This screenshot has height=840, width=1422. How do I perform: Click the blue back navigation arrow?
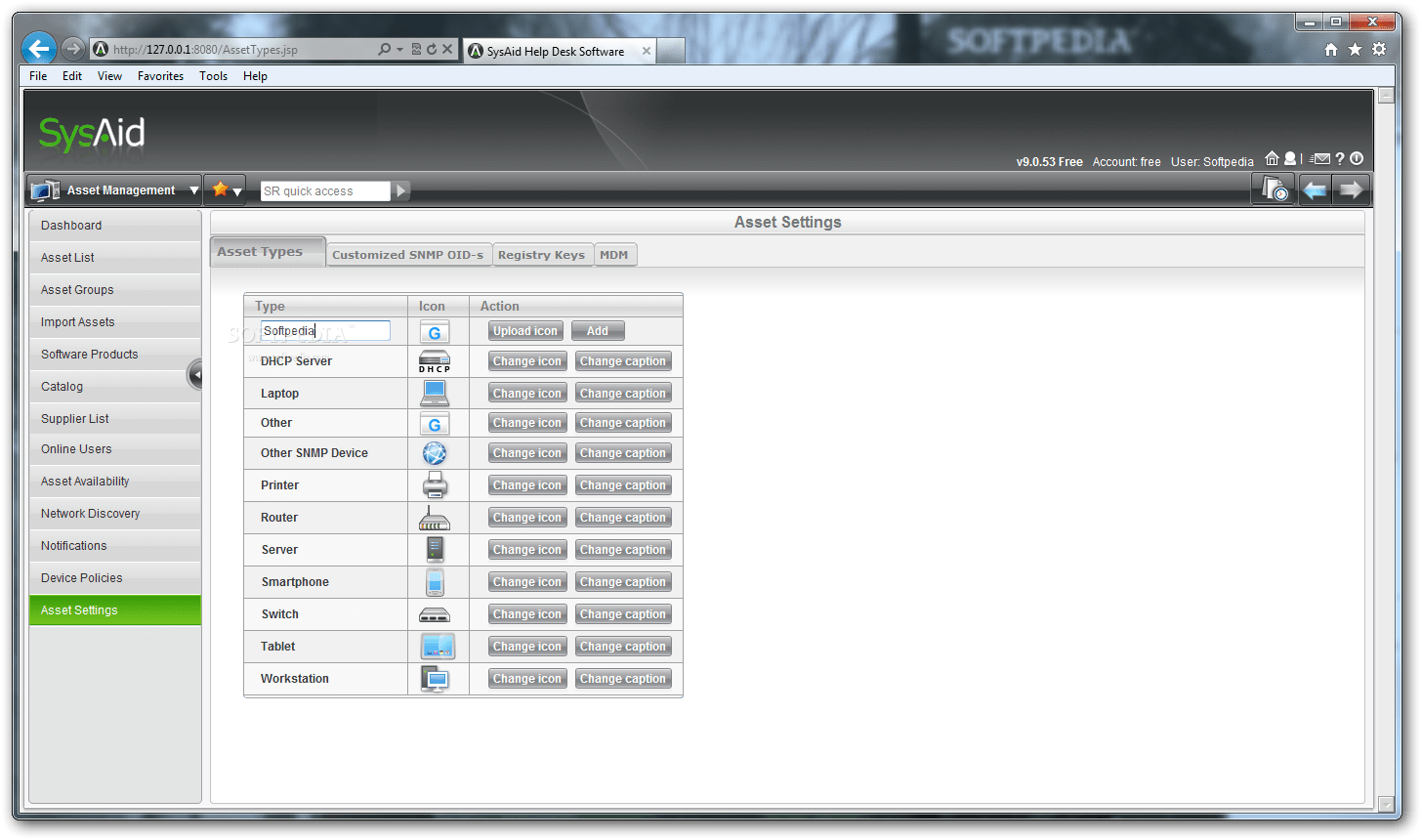point(1314,188)
